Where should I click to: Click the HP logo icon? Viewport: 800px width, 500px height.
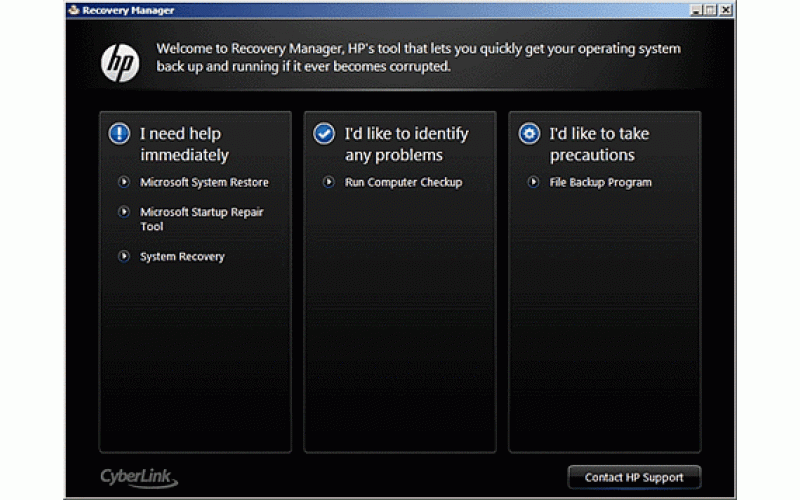119,62
